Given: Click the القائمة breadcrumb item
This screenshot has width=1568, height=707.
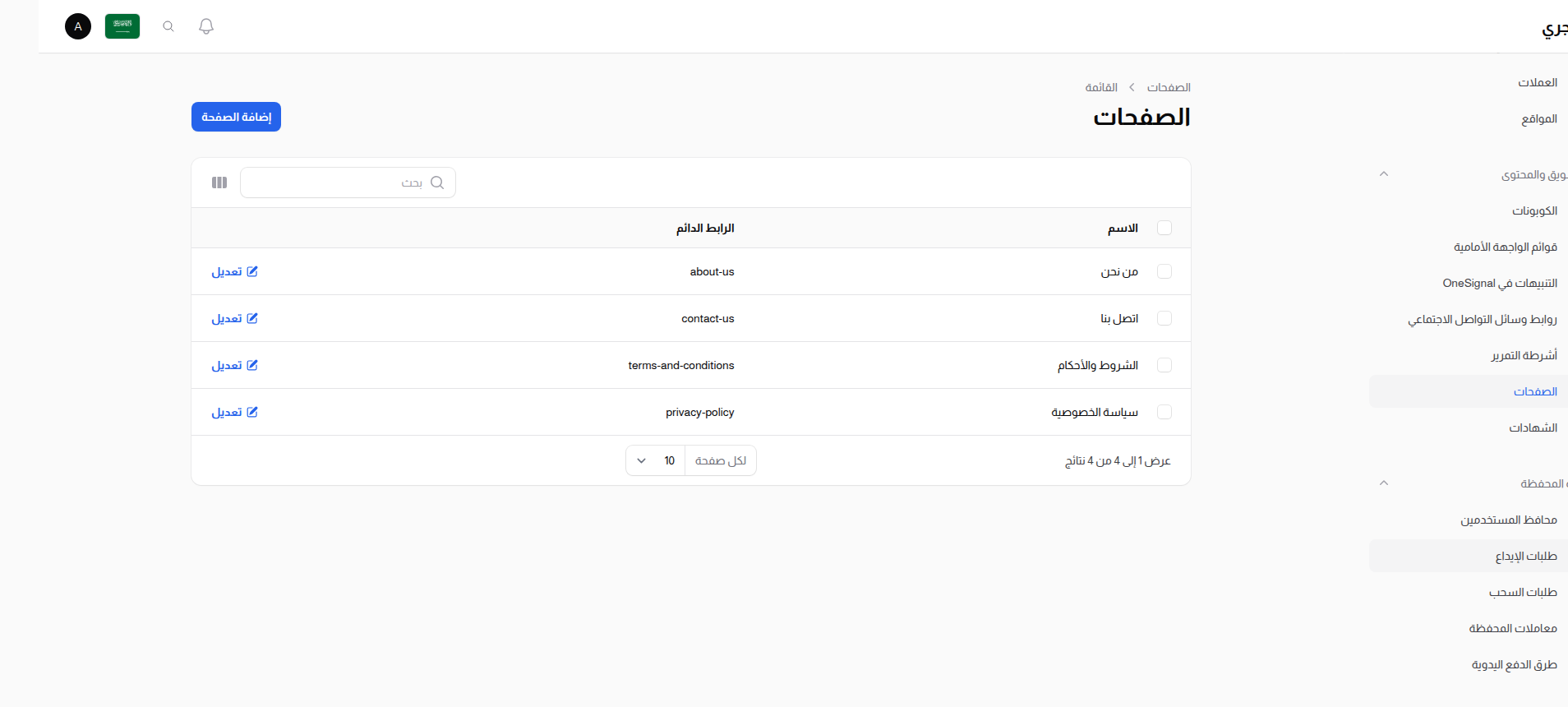Looking at the screenshot, I should coord(1101,87).
